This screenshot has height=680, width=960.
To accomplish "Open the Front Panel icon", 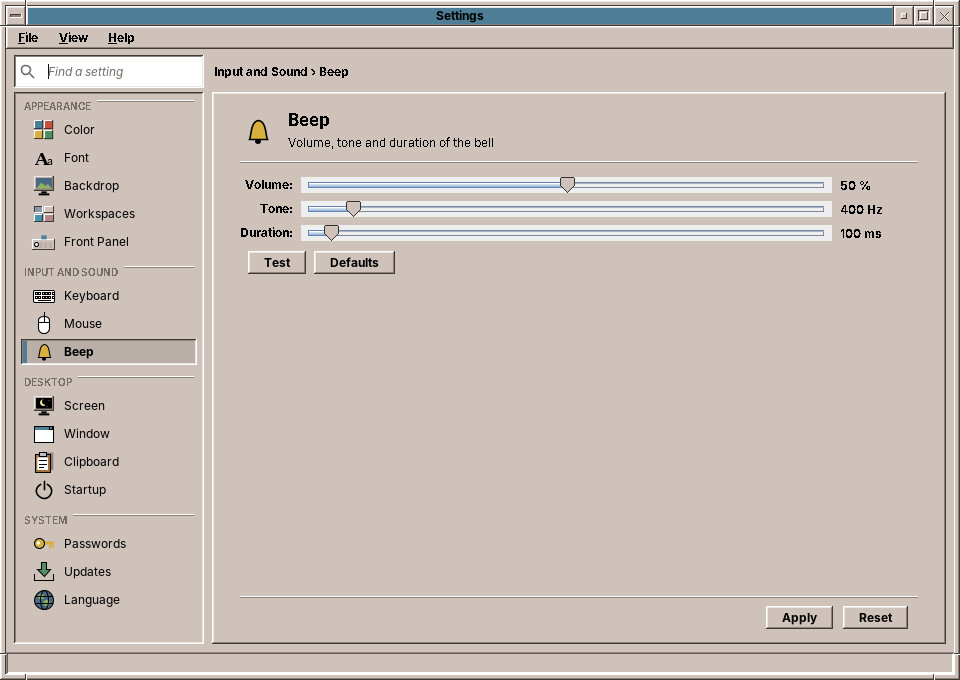I will (x=43, y=242).
